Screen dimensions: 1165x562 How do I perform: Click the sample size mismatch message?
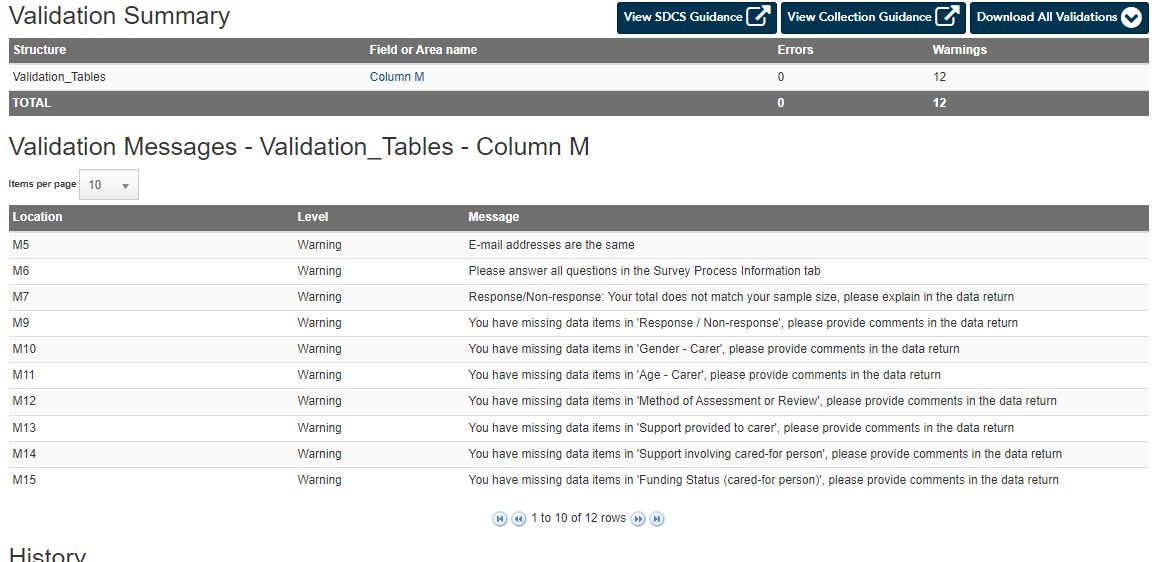pos(741,297)
